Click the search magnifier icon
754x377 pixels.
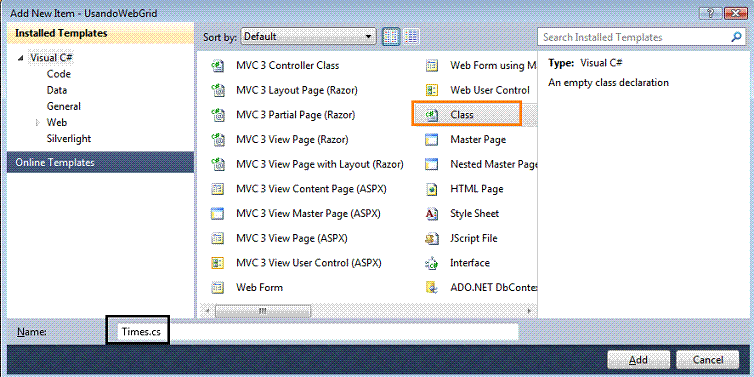tap(736, 37)
